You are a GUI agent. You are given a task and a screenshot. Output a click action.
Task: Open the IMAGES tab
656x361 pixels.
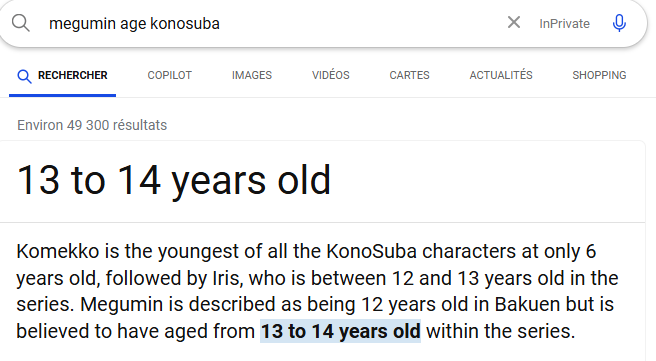tap(252, 75)
